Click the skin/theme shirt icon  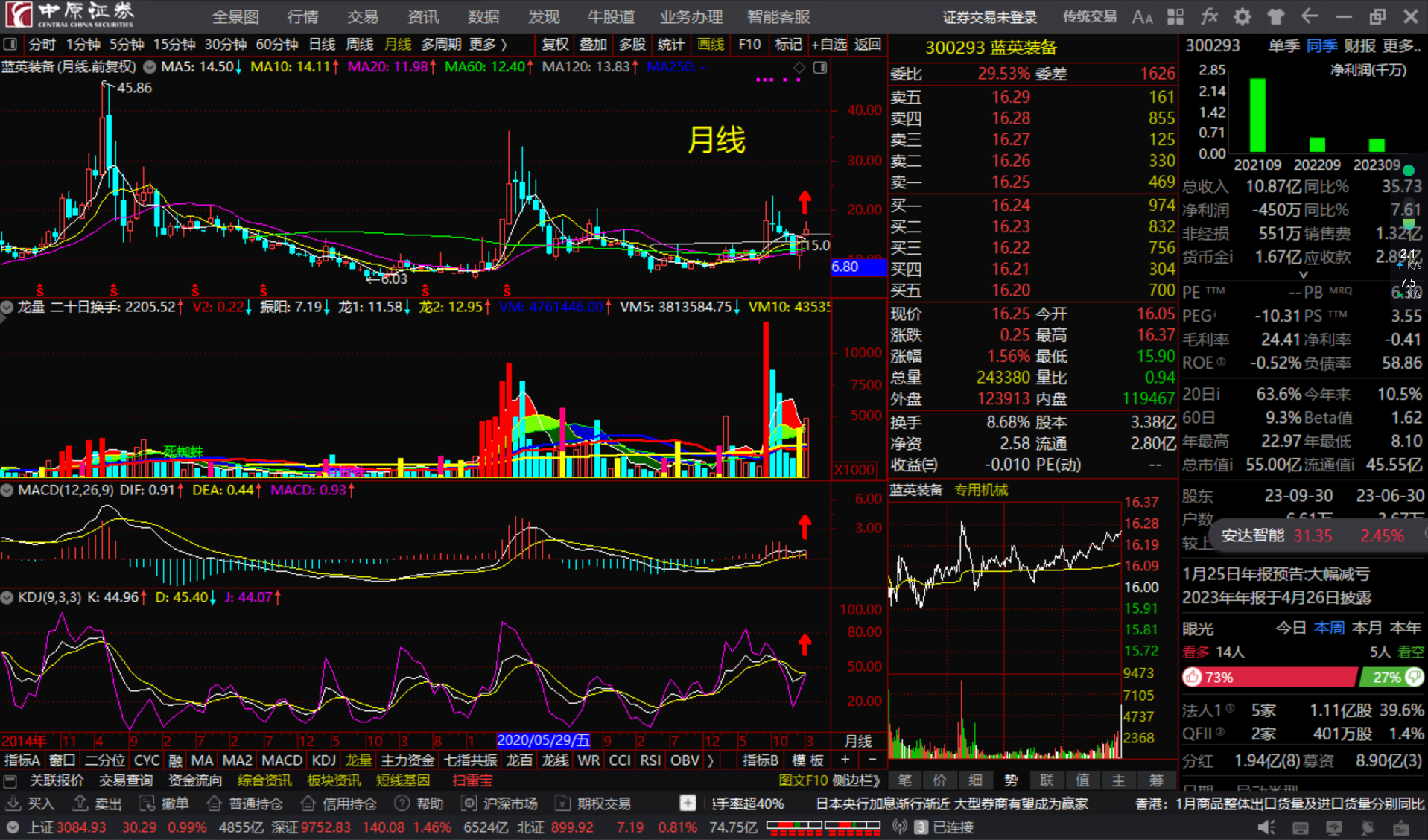click(x=1275, y=16)
